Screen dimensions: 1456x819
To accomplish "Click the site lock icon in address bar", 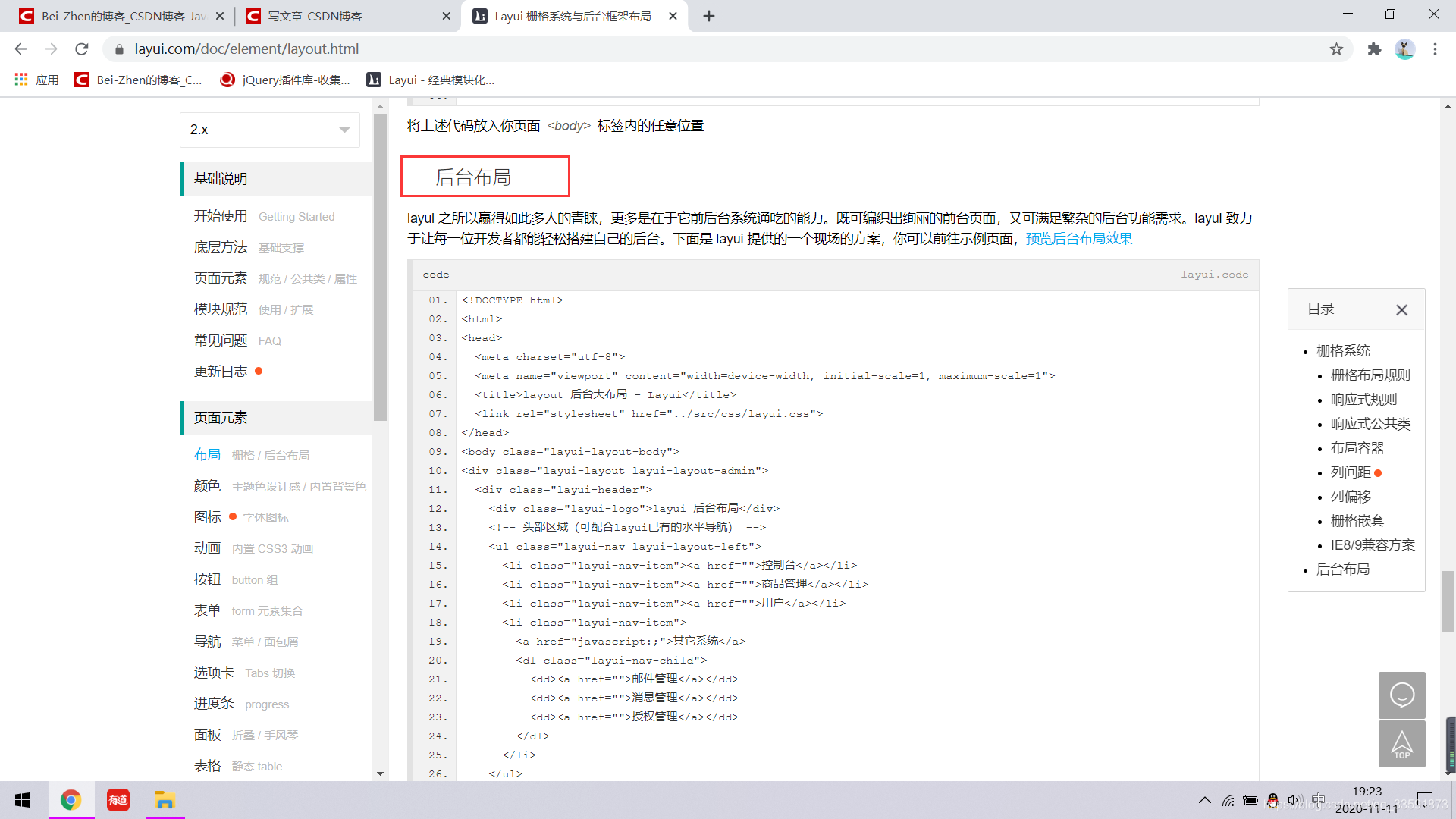I will point(119,49).
